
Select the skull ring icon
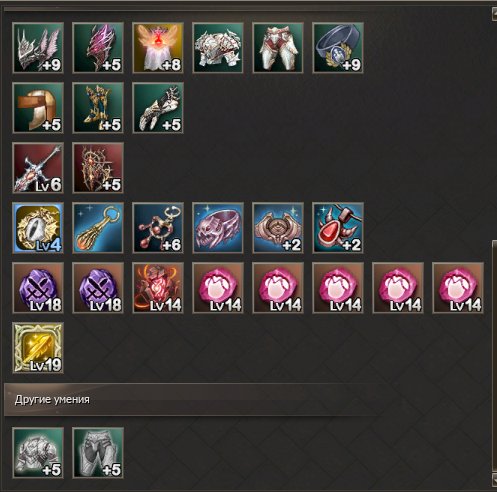point(218,228)
